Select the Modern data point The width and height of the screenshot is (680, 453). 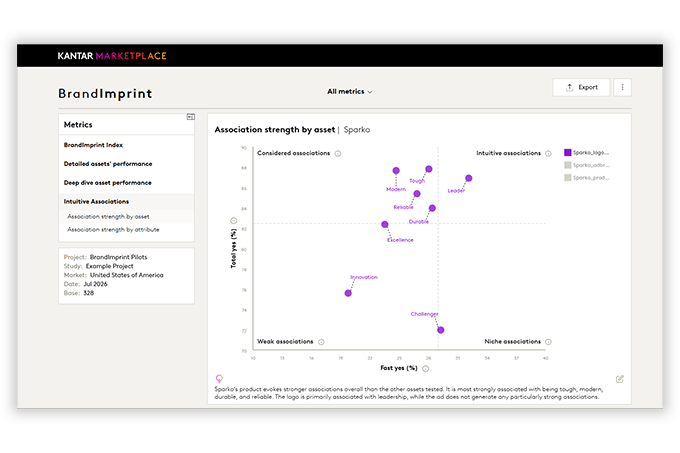point(396,171)
